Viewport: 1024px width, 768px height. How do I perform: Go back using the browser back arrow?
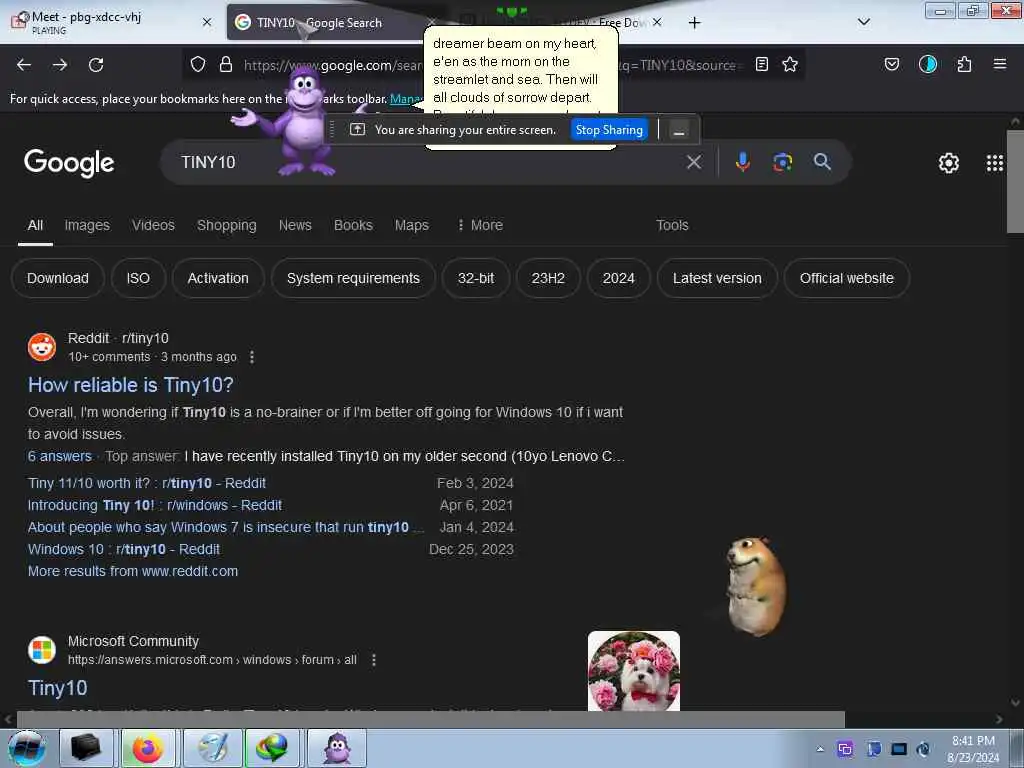point(24,65)
